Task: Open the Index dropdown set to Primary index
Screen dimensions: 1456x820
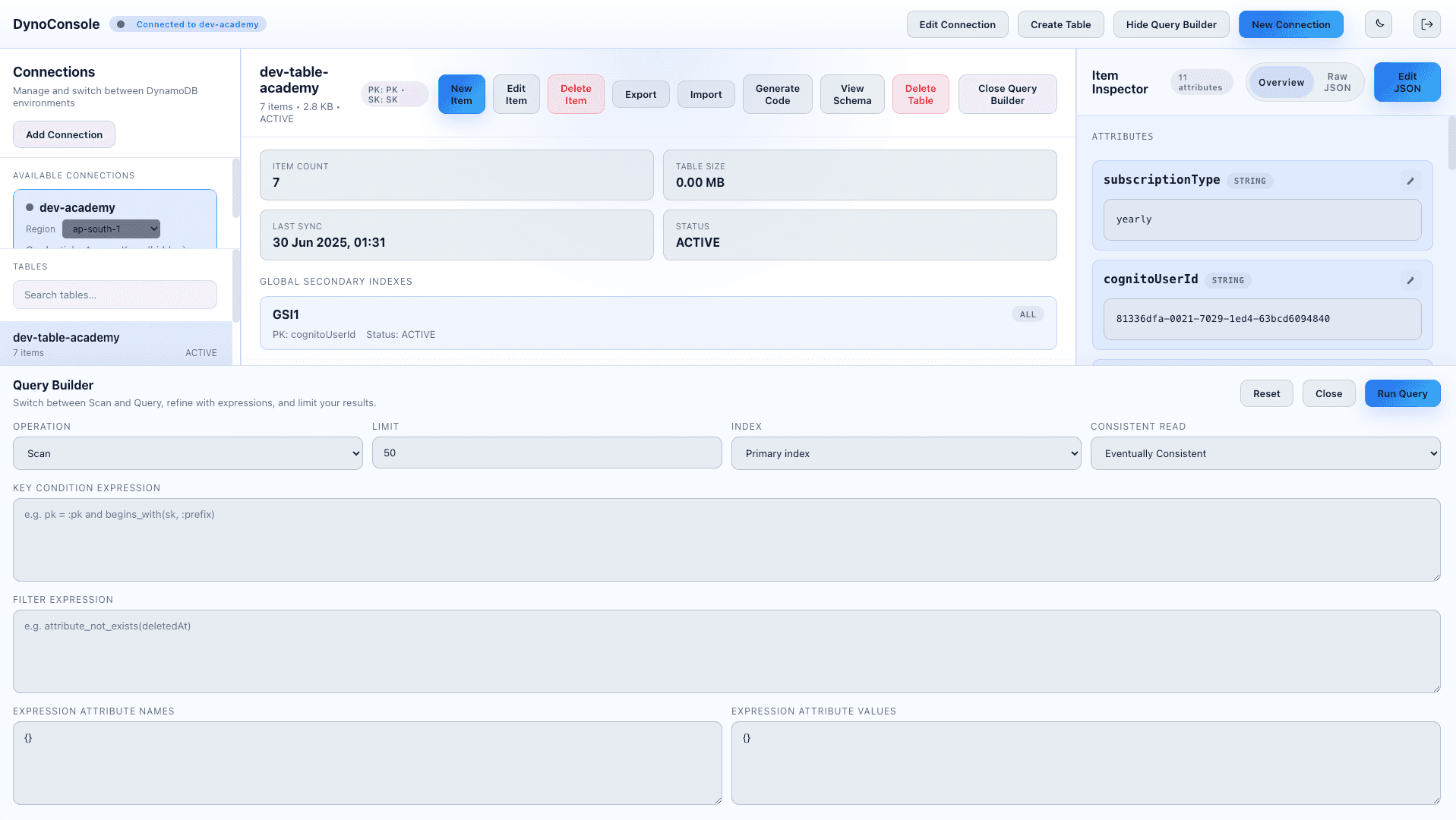Action: click(x=905, y=453)
